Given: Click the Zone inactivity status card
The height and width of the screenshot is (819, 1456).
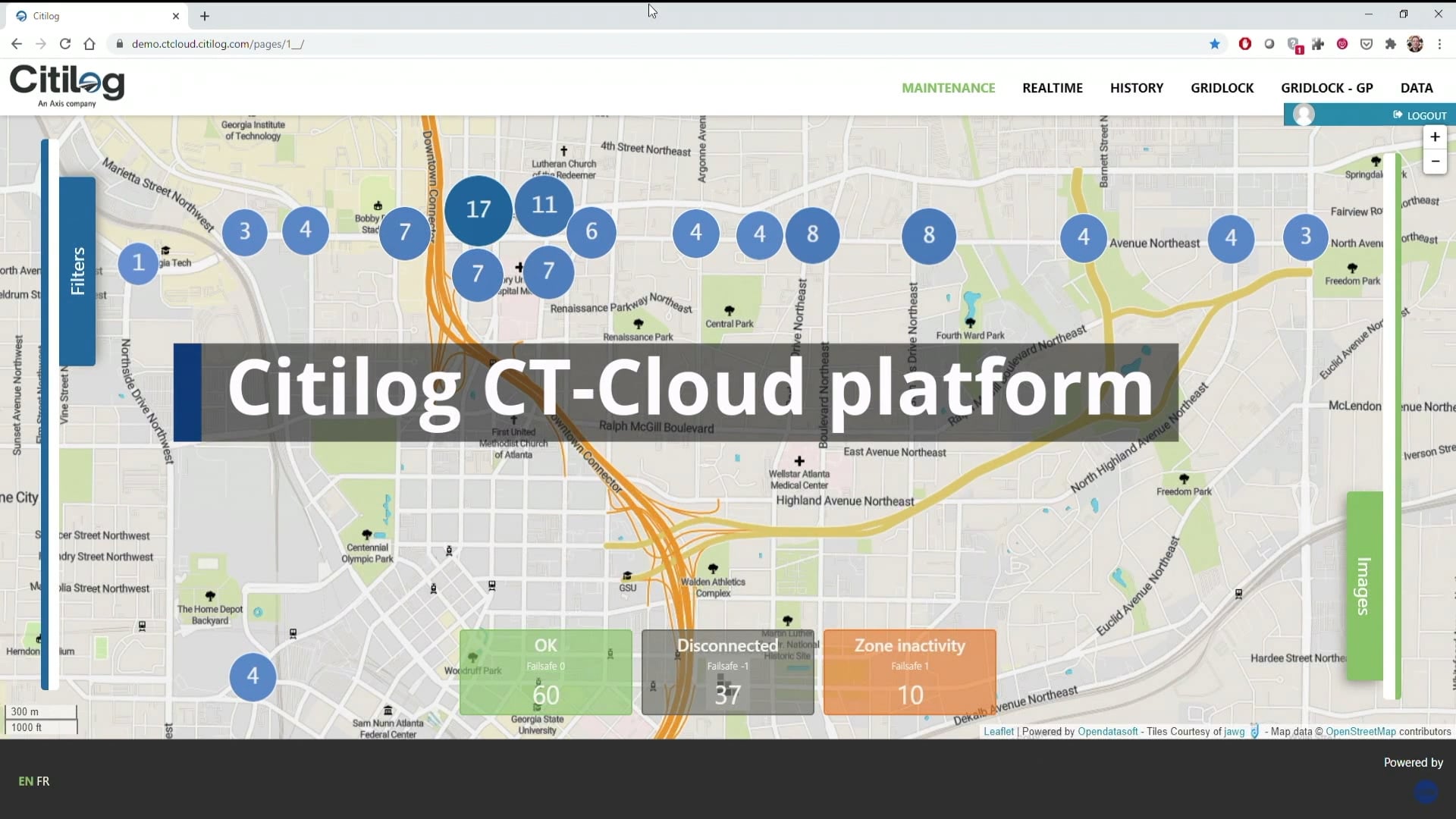Looking at the screenshot, I should [909, 672].
